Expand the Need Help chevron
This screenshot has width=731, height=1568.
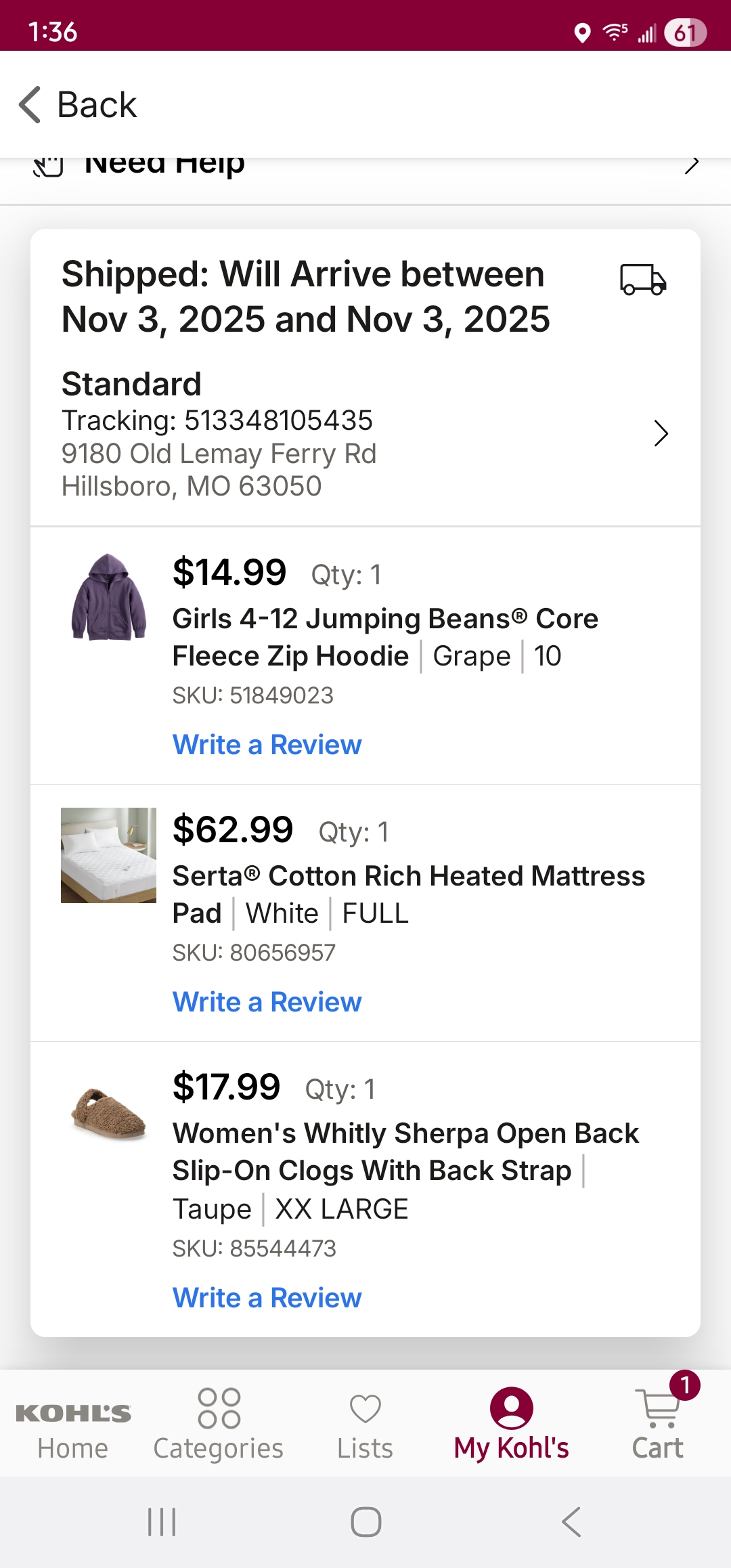[691, 165]
